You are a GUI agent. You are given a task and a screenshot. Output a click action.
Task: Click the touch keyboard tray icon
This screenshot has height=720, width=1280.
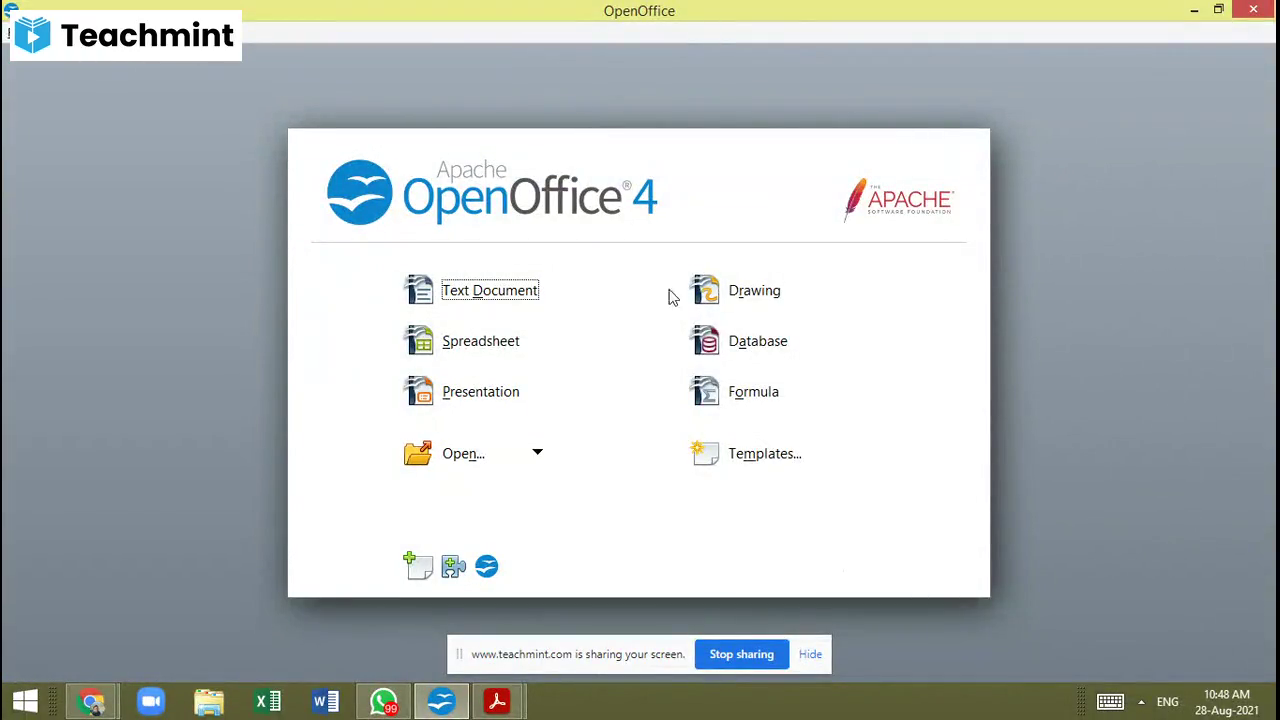tap(1110, 702)
